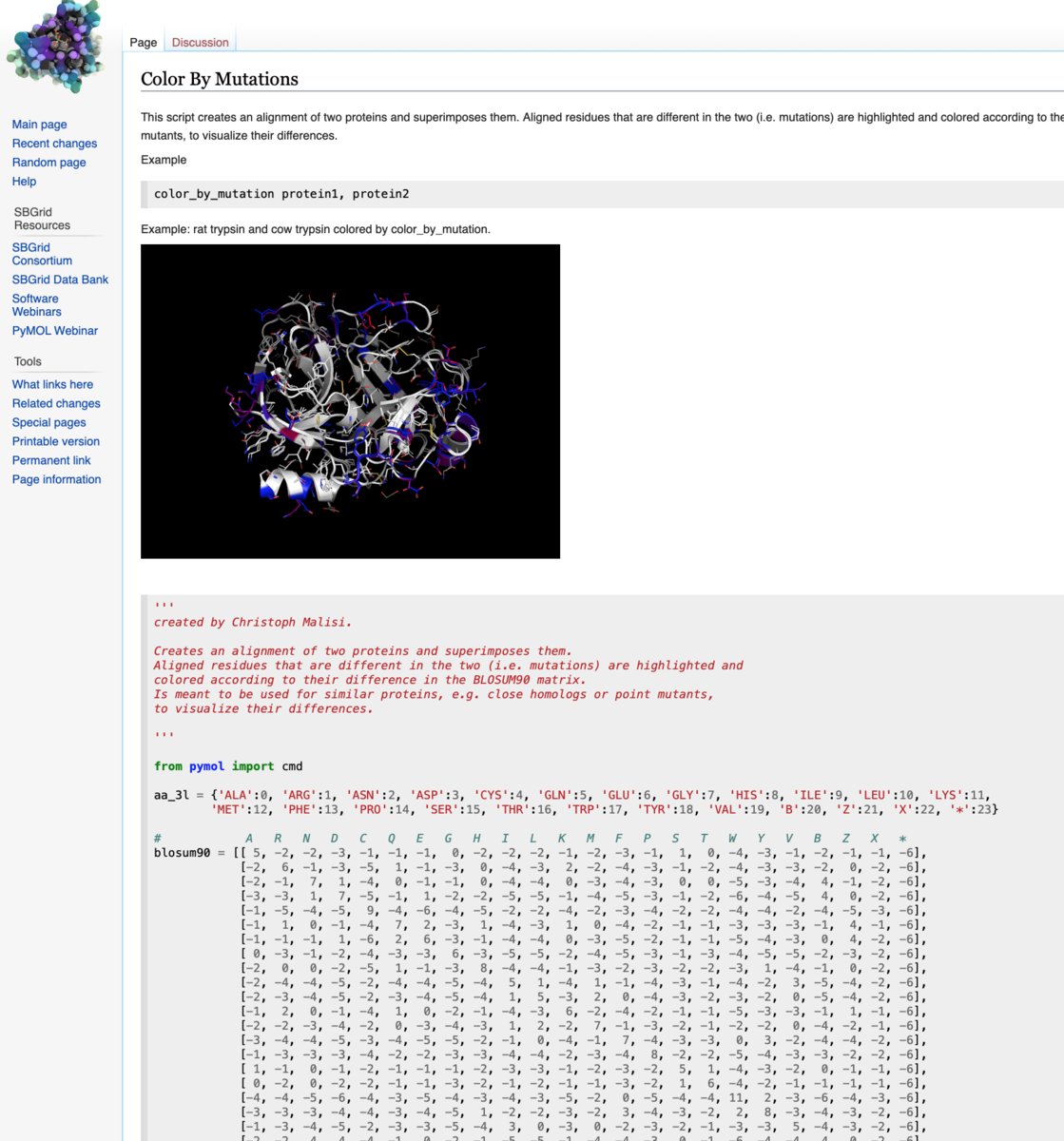
Task: Click the color_by_mutation protein1, protein2 code line
Action: point(281,194)
